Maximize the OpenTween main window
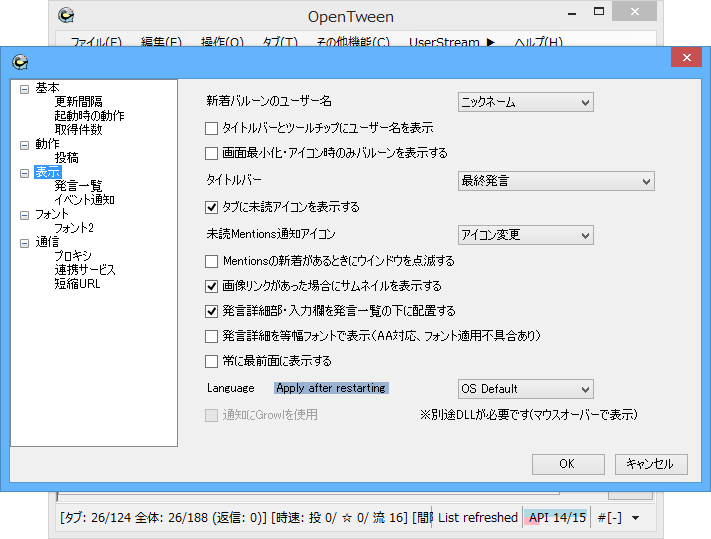This screenshot has height=539, width=711. coord(599,12)
